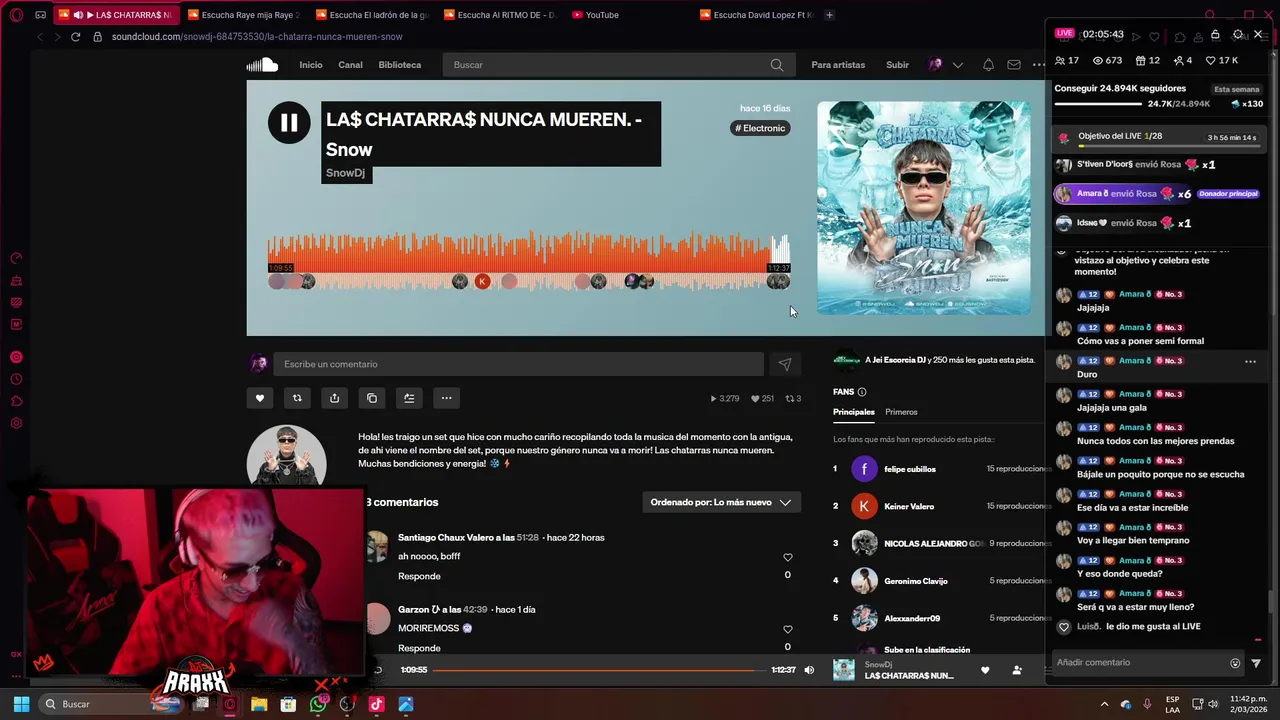Click the Subir upload link
Viewport: 1280px width, 720px height.
coord(897,65)
